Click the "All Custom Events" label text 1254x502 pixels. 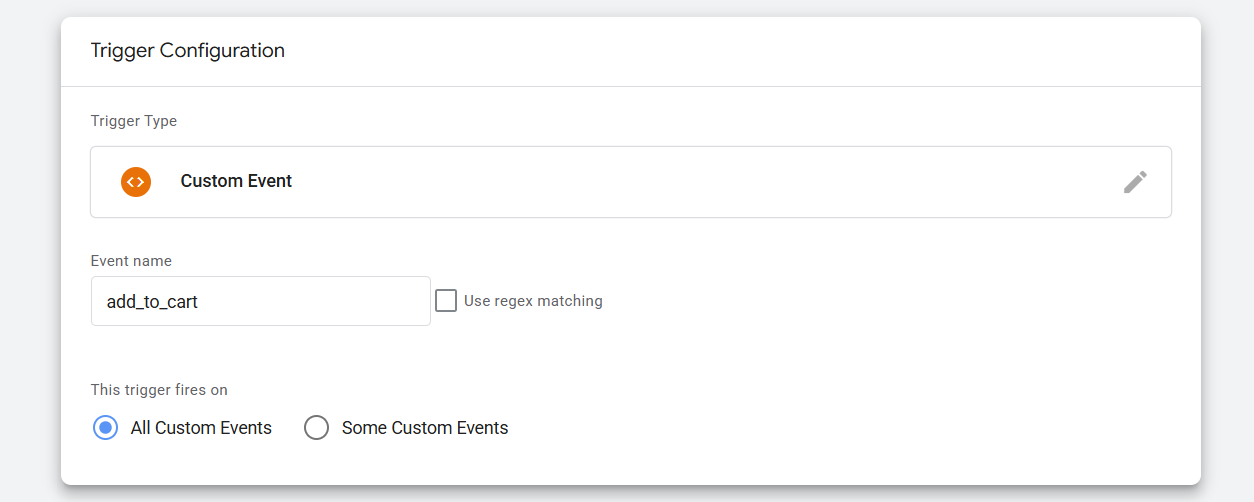[201, 428]
